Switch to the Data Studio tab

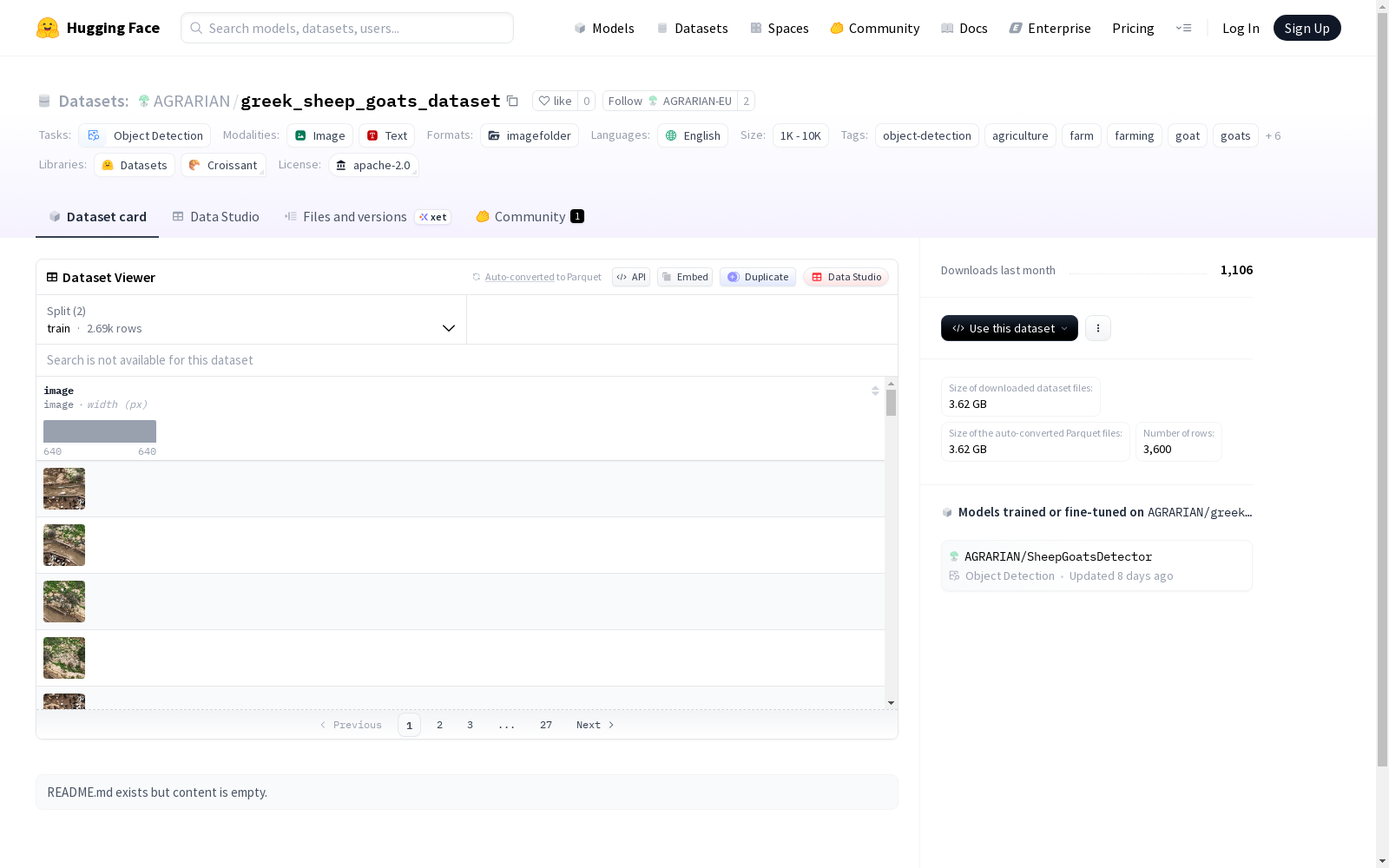tap(215, 217)
